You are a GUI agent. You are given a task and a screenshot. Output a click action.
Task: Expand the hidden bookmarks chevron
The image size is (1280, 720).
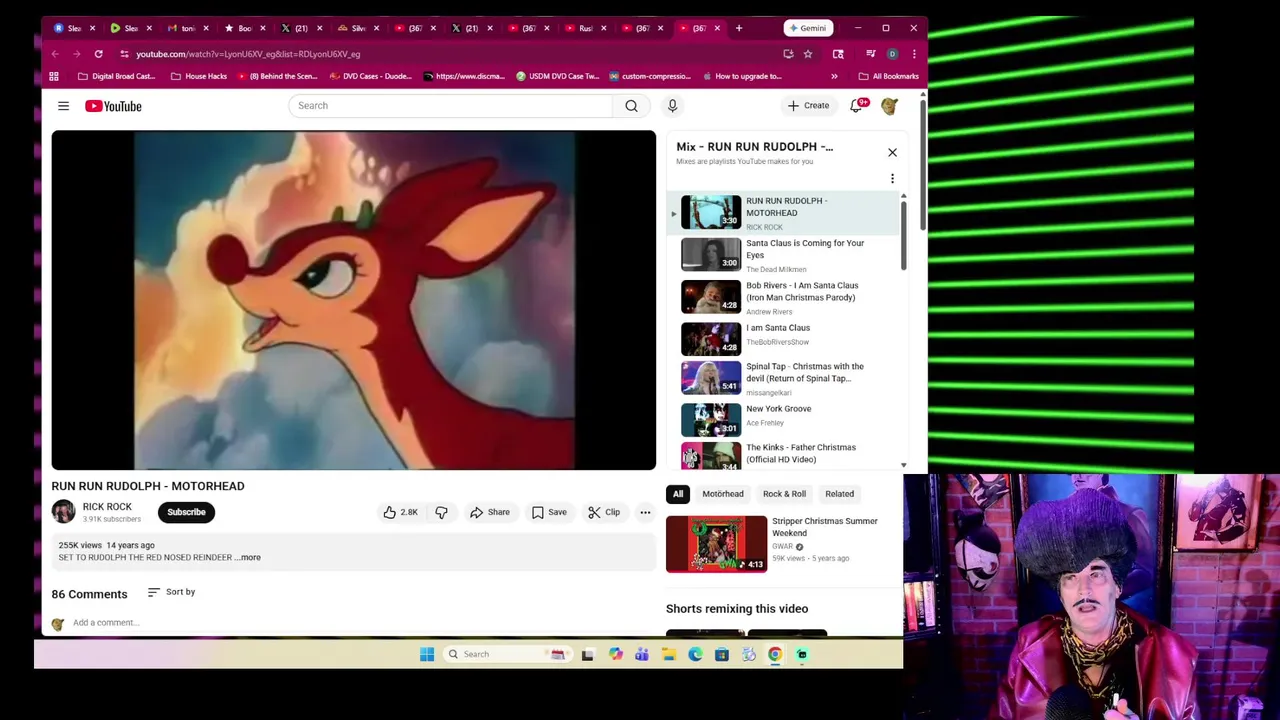(834, 76)
